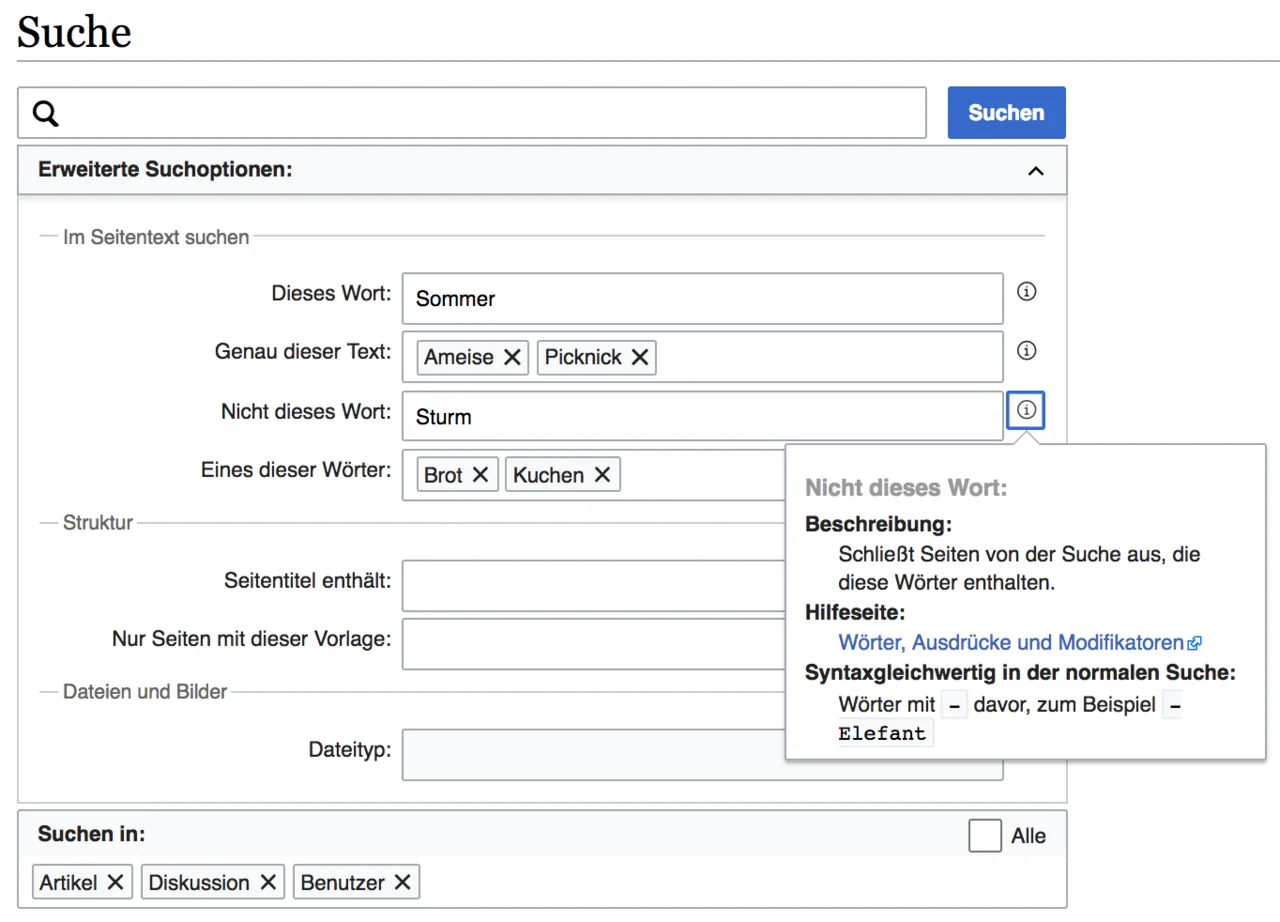Image resolution: width=1280 pixels, height=922 pixels.
Task: Delete the Brot tag
Action: 480,475
